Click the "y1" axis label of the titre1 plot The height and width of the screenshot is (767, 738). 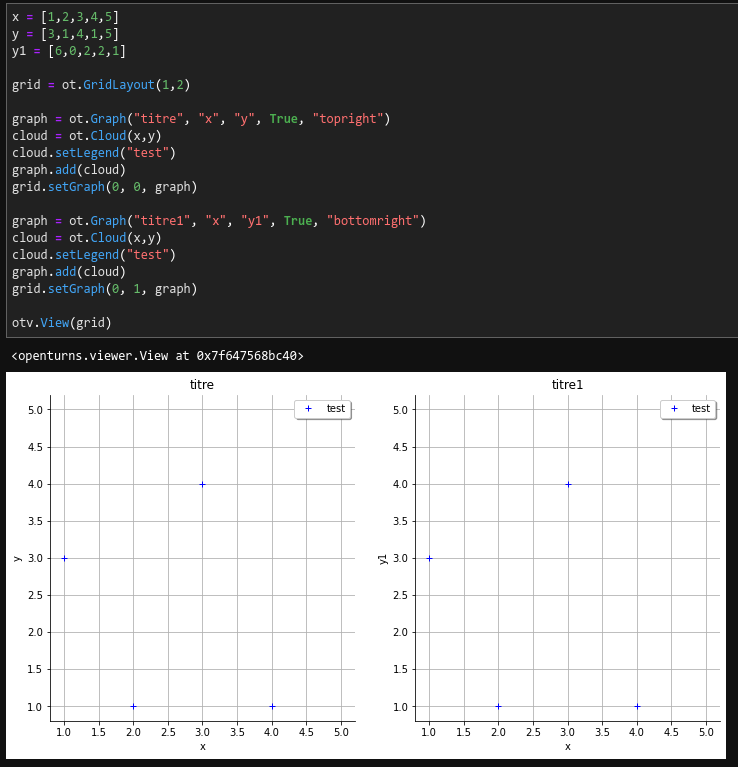tap(383, 559)
